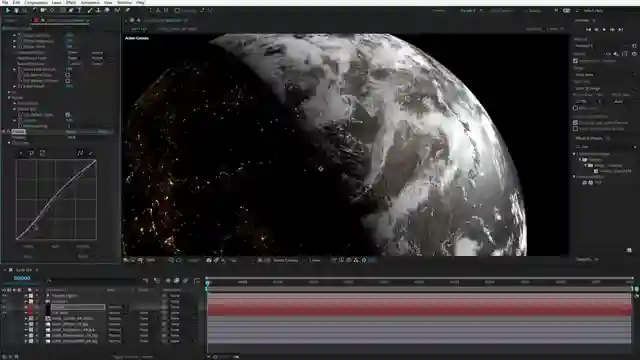Select the Rotation tool
Screen dimensions: 640x360
[35, 10]
